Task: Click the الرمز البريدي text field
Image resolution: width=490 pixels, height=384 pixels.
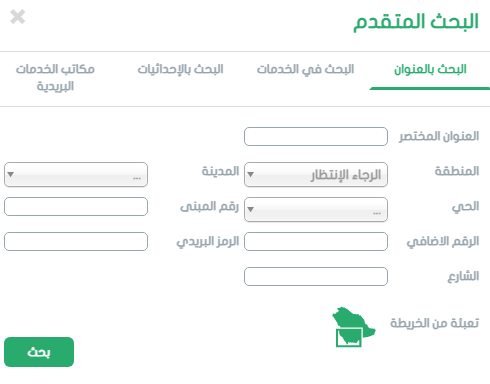Action: [76, 241]
